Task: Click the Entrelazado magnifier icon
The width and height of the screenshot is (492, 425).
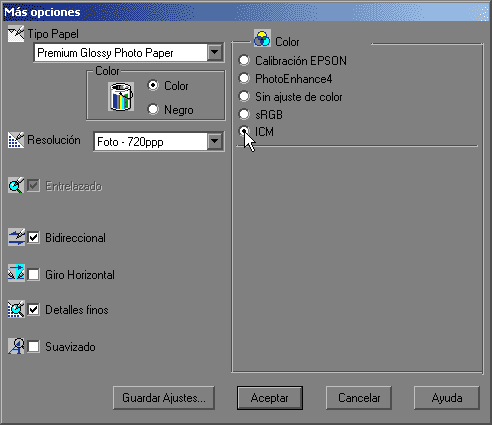Action: (16, 185)
